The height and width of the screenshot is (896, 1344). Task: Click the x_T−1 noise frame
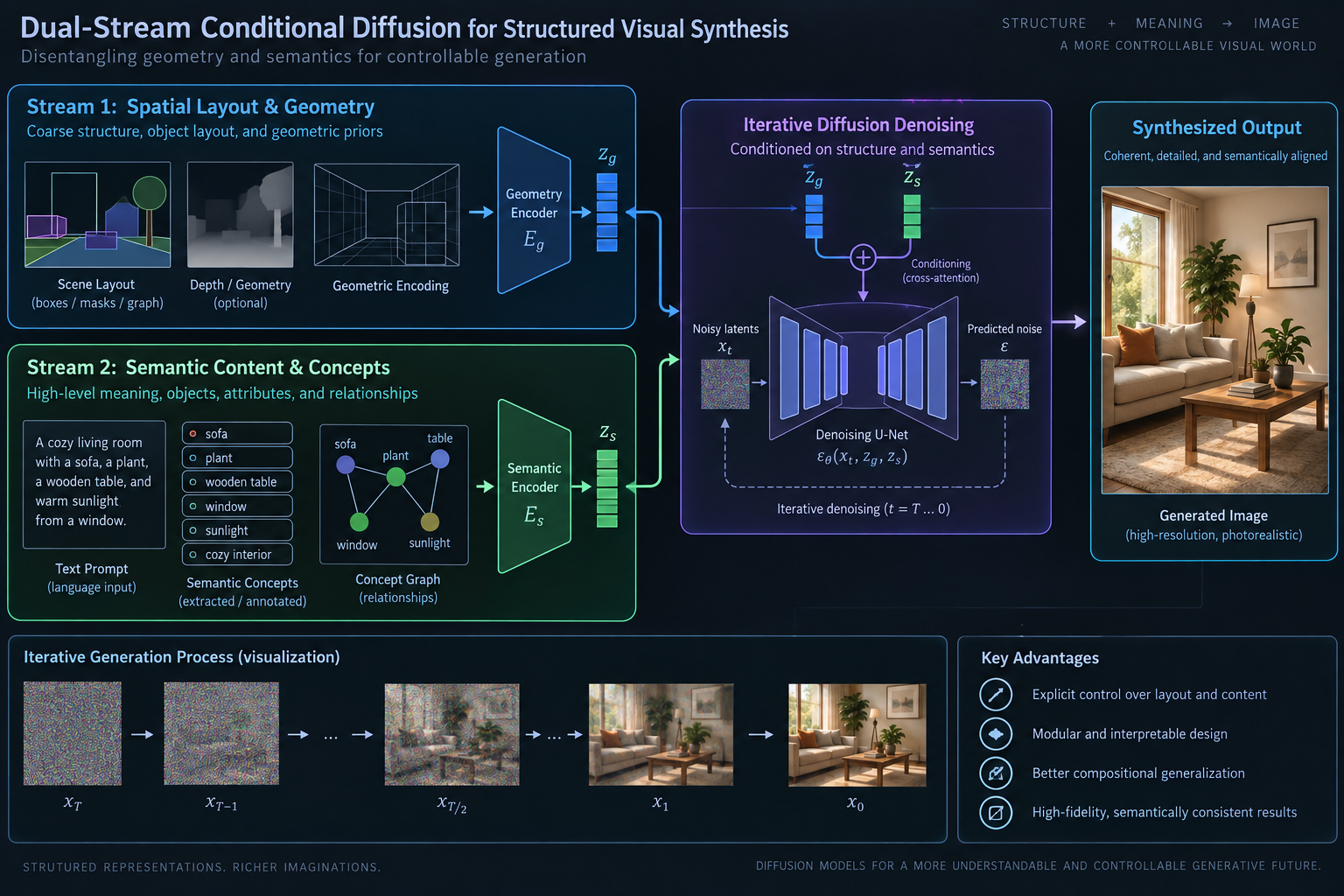tap(221, 733)
